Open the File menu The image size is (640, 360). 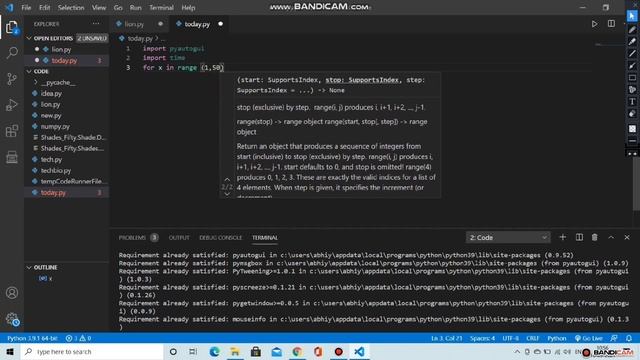[26, 8]
